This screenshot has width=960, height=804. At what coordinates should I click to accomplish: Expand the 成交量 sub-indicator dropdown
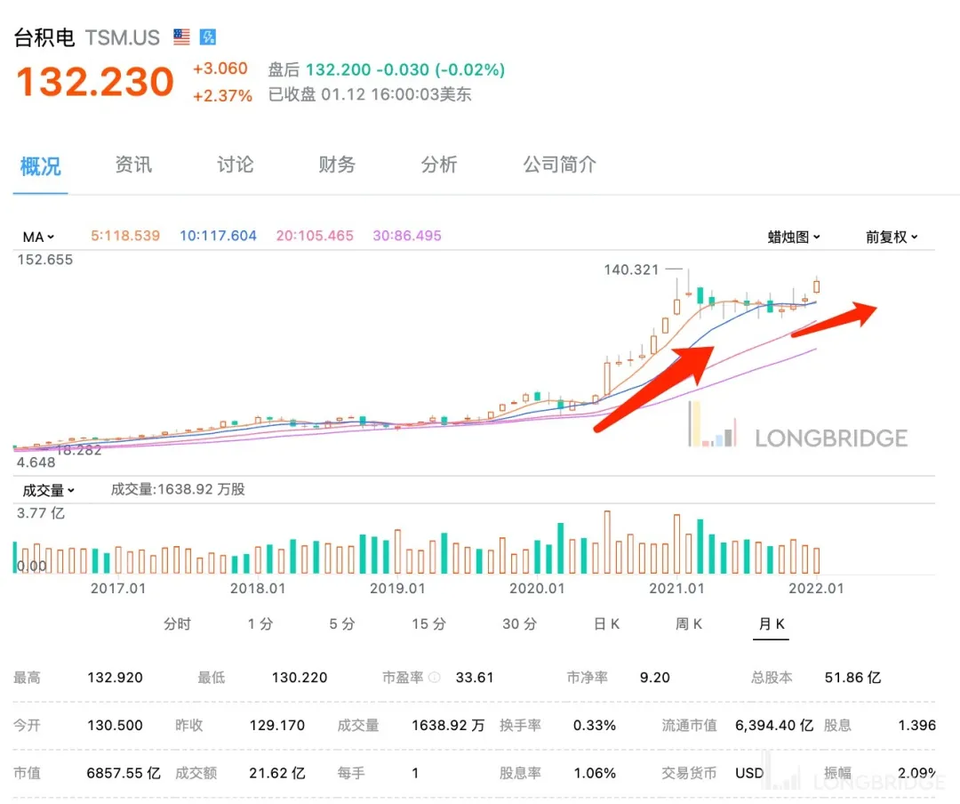point(48,490)
